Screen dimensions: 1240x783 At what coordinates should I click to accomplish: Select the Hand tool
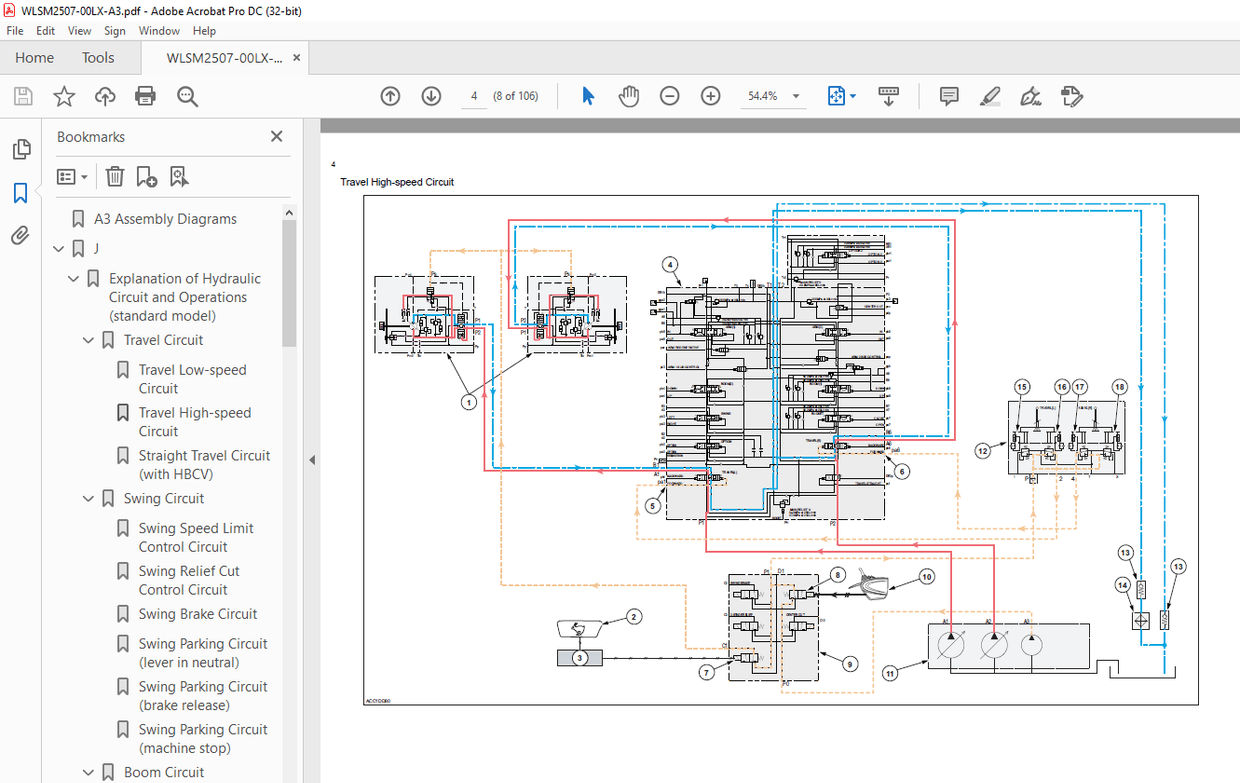click(x=628, y=95)
